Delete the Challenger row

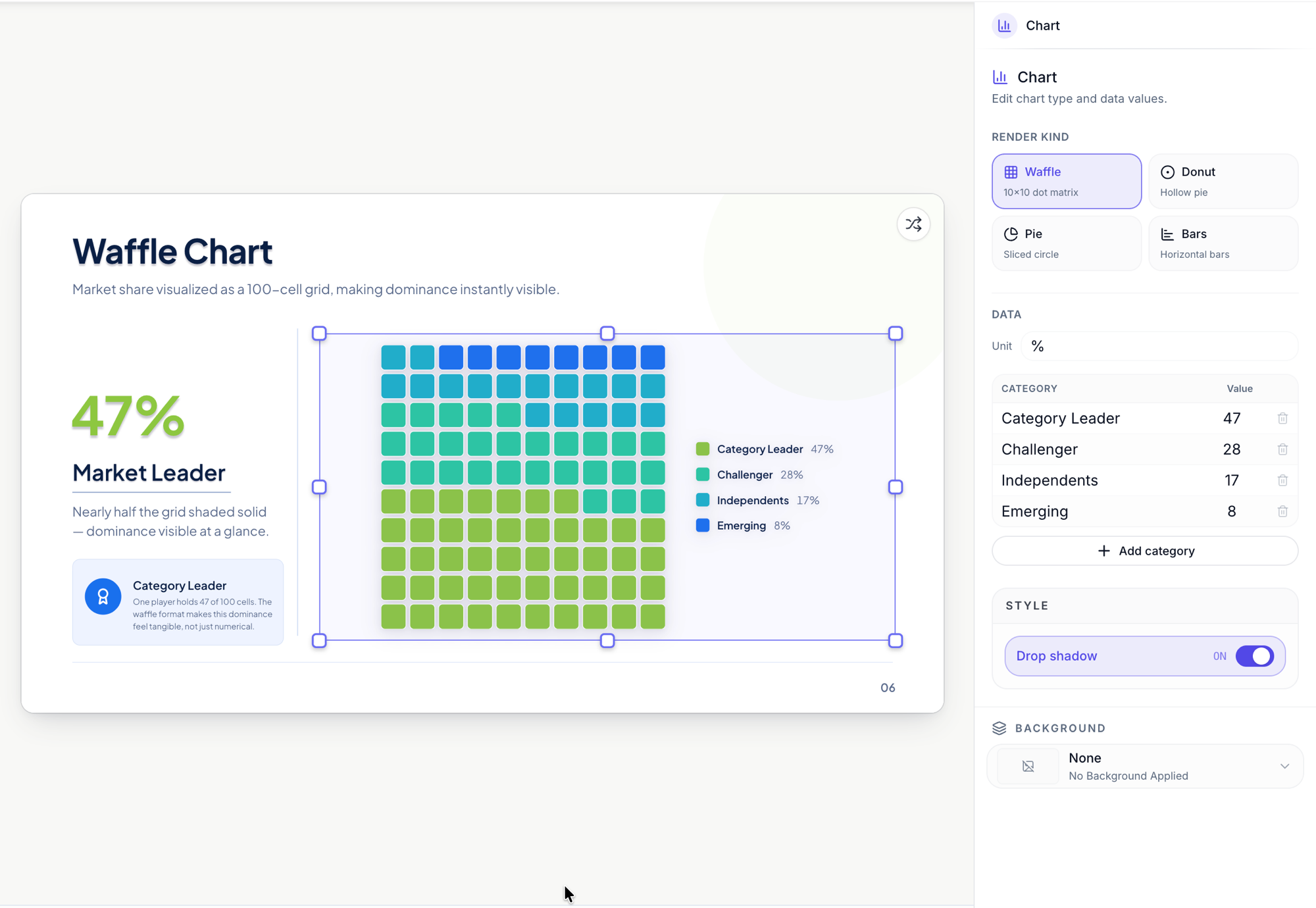coord(1282,449)
